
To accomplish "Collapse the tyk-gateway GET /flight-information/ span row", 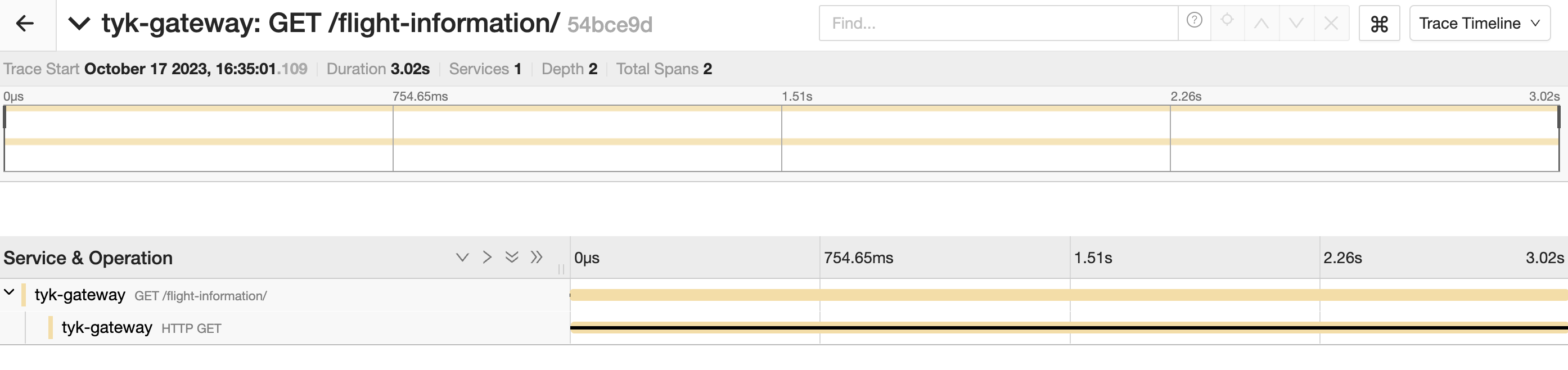I will coord(9,293).
